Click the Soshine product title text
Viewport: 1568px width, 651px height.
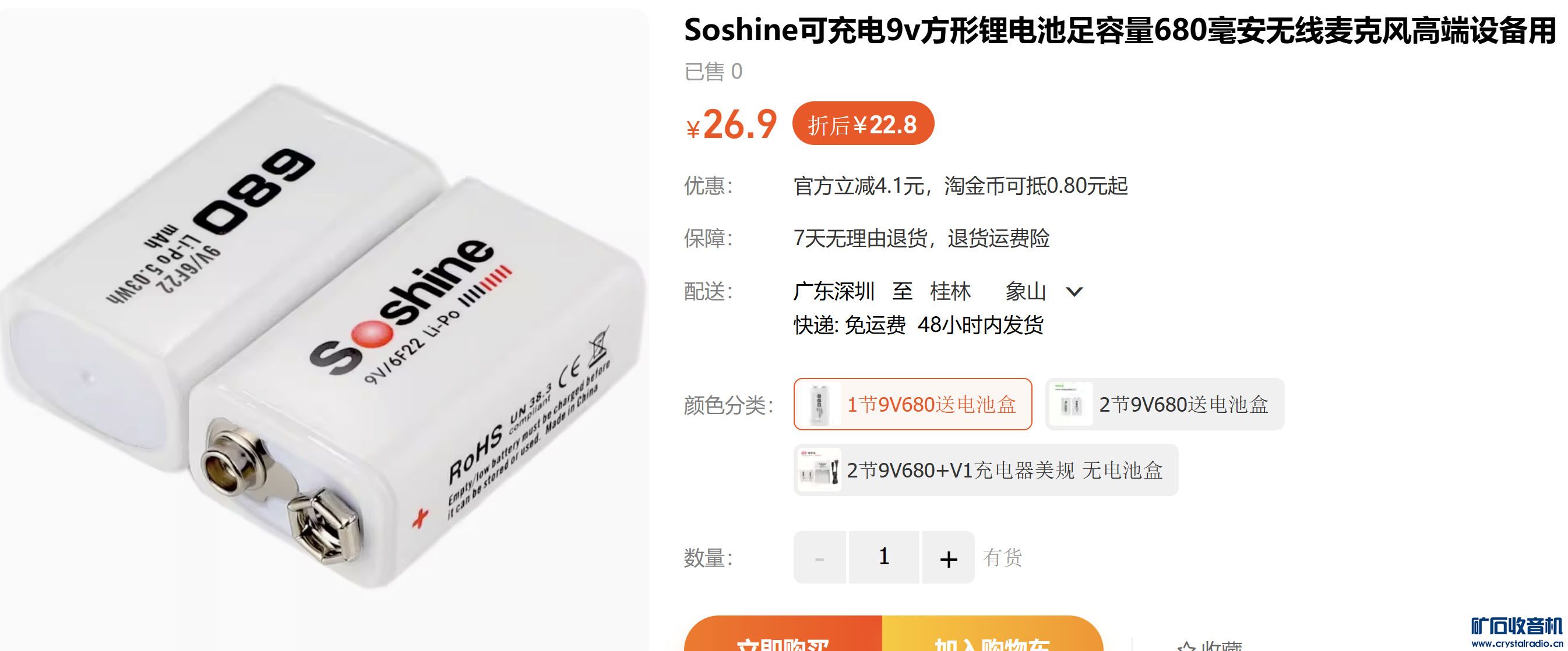[x=1120, y=30]
